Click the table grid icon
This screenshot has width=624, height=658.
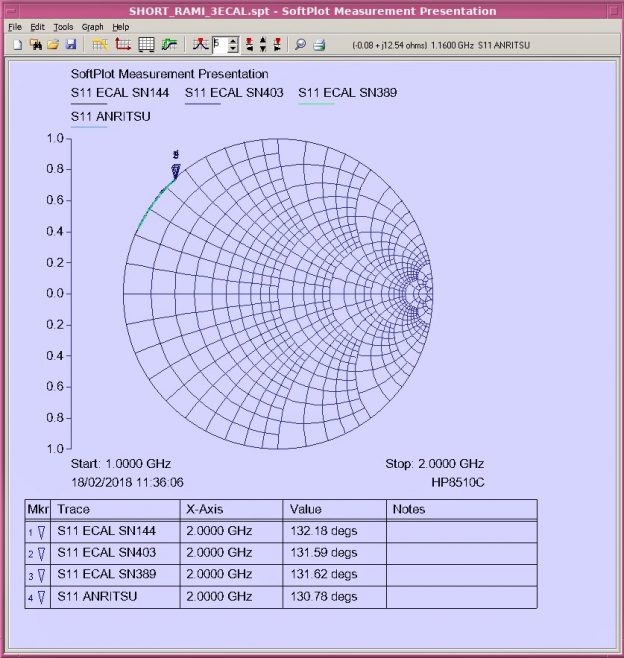click(146, 44)
